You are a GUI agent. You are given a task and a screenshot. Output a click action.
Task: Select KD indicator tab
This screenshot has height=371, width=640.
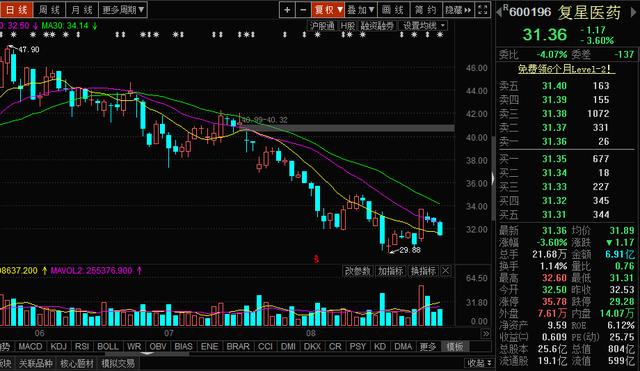tap(380, 347)
